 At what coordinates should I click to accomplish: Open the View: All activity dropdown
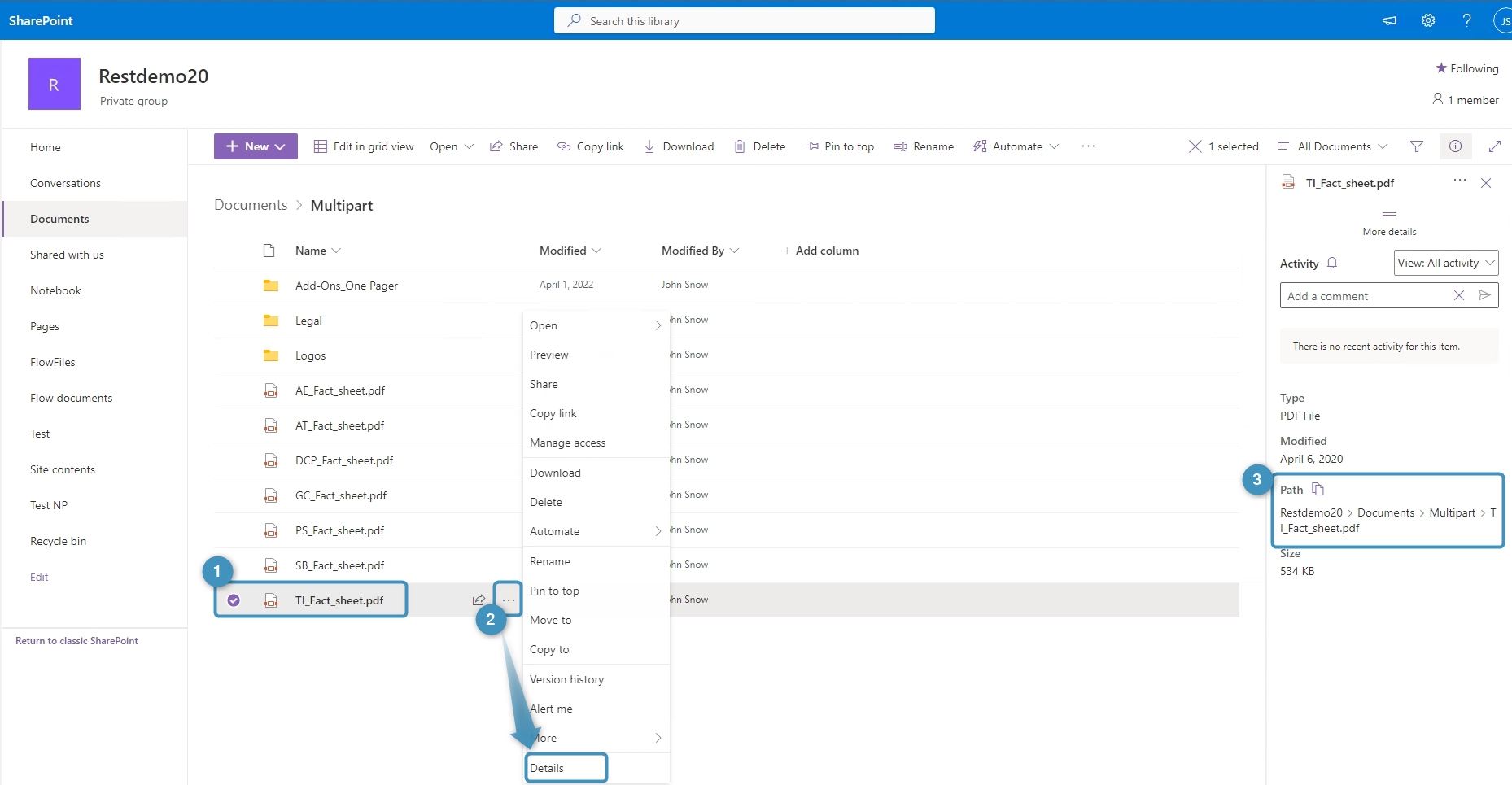[1445, 263]
